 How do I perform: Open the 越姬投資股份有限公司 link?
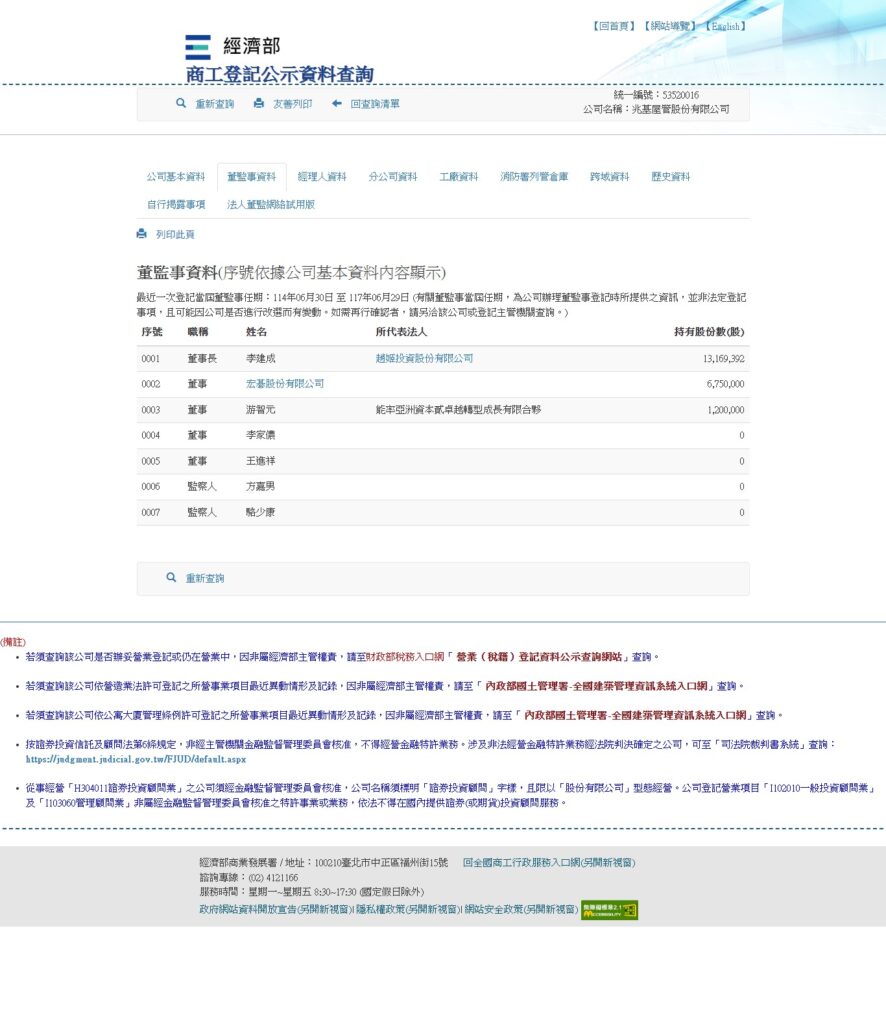[424, 358]
